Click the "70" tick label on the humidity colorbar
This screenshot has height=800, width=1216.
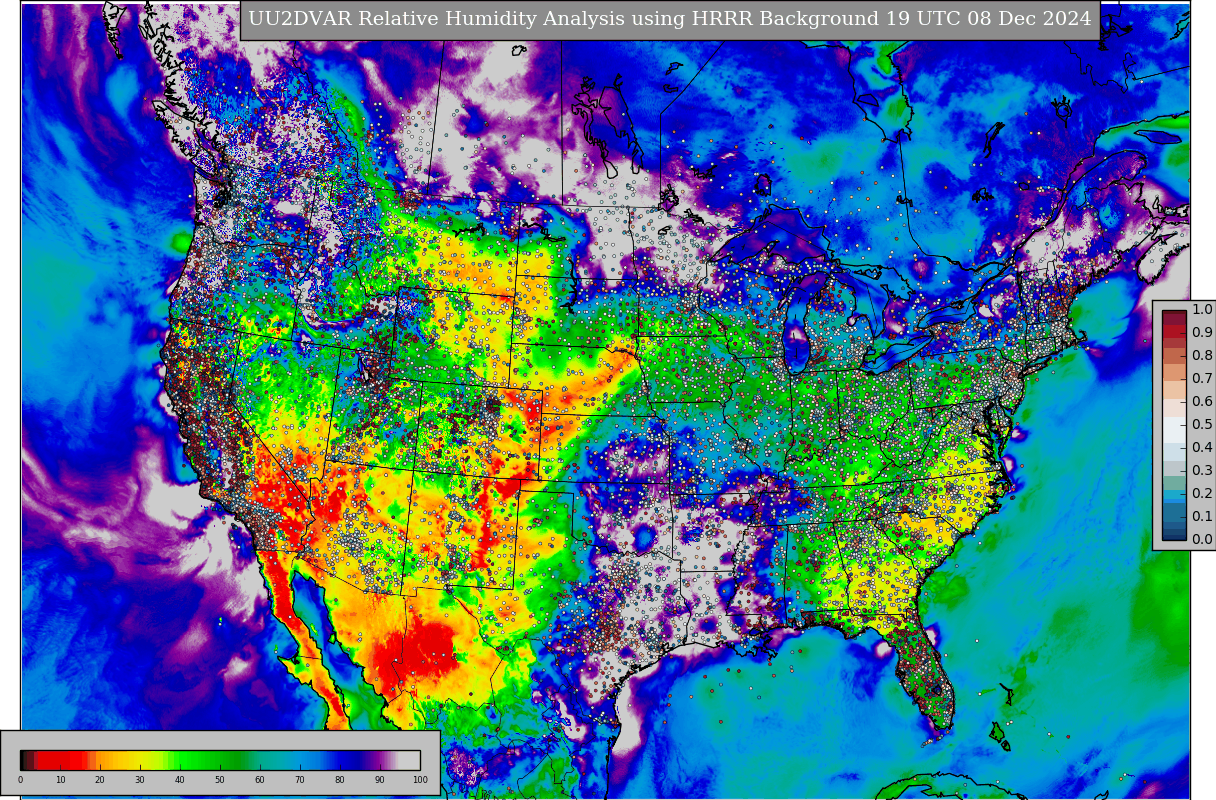[300, 780]
